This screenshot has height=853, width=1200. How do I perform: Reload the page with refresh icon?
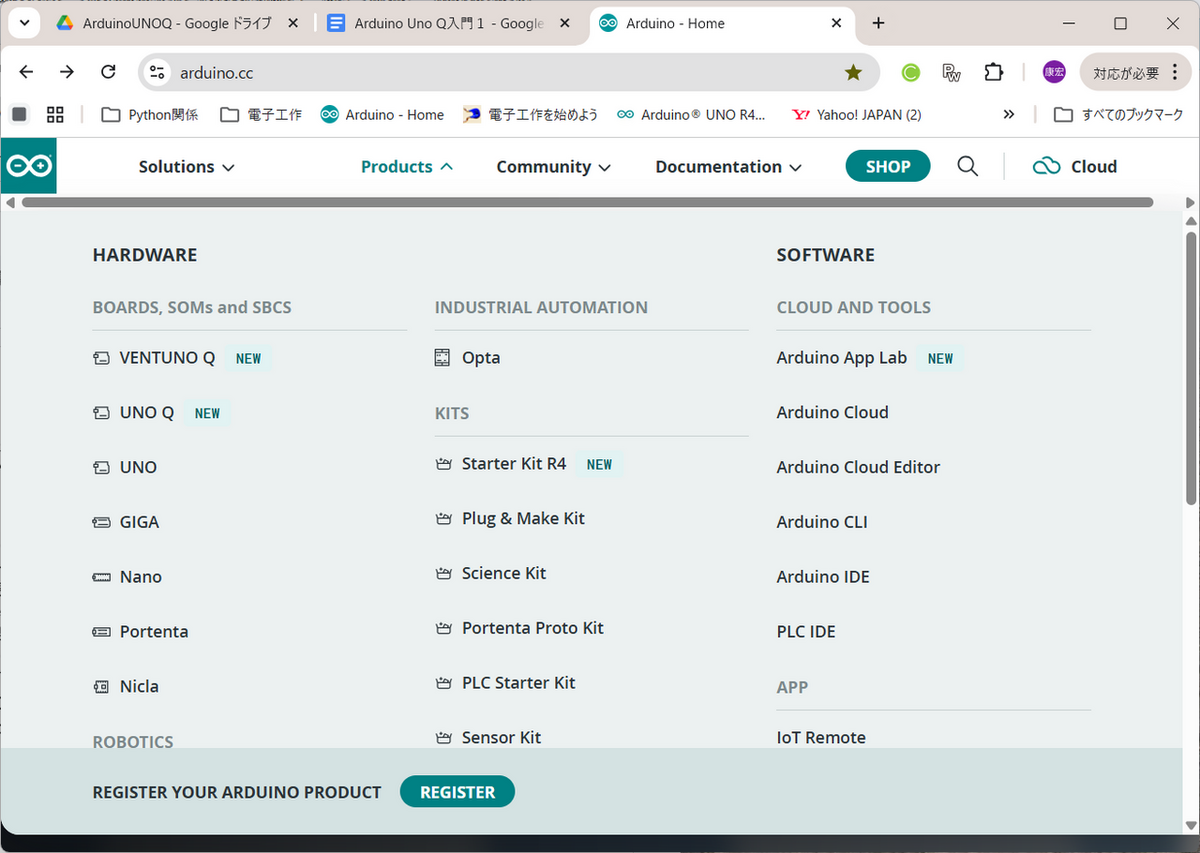pos(109,72)
